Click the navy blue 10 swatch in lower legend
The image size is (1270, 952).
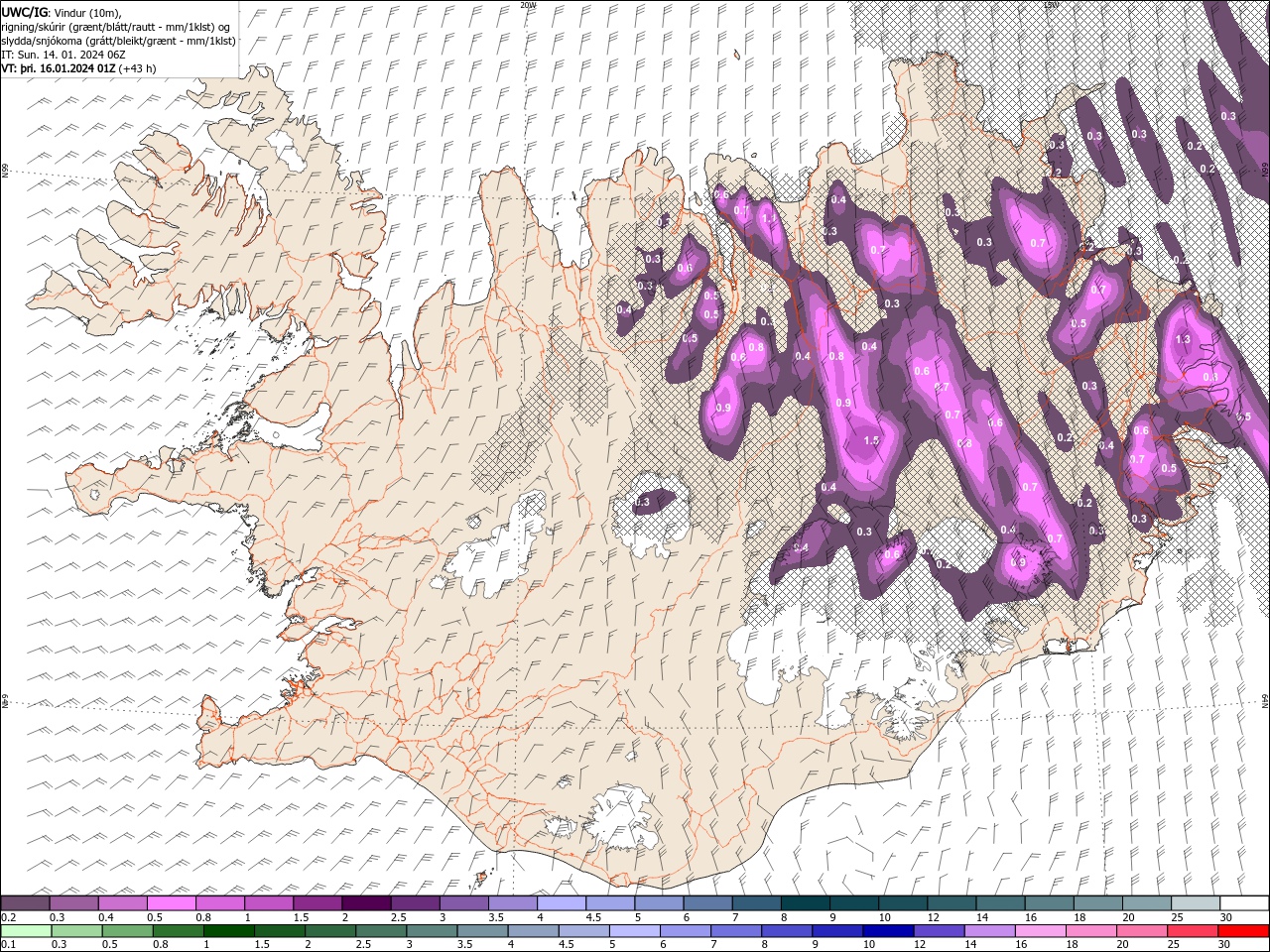tap(887, 931)
